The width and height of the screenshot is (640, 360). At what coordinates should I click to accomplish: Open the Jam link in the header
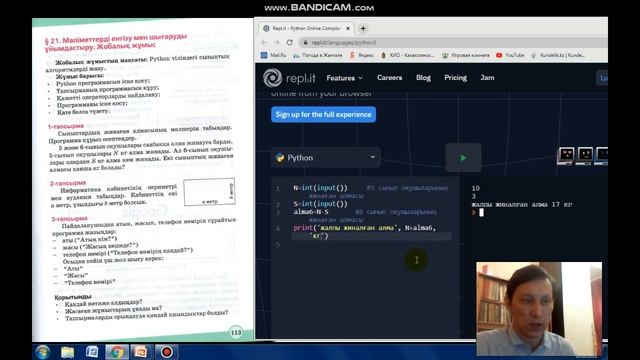point(487,78)
